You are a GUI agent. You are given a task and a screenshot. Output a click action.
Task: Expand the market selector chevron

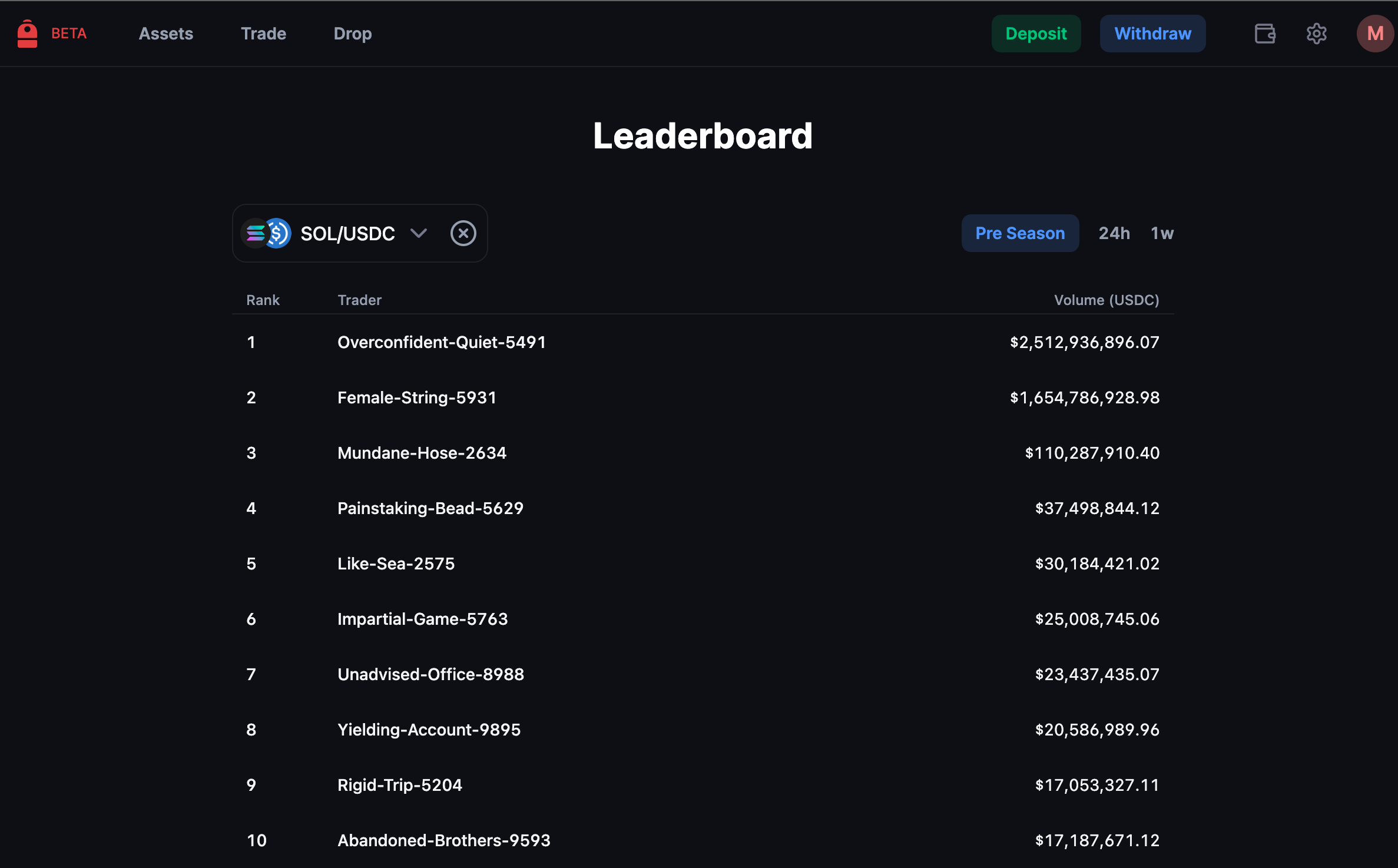coord(419,233)
